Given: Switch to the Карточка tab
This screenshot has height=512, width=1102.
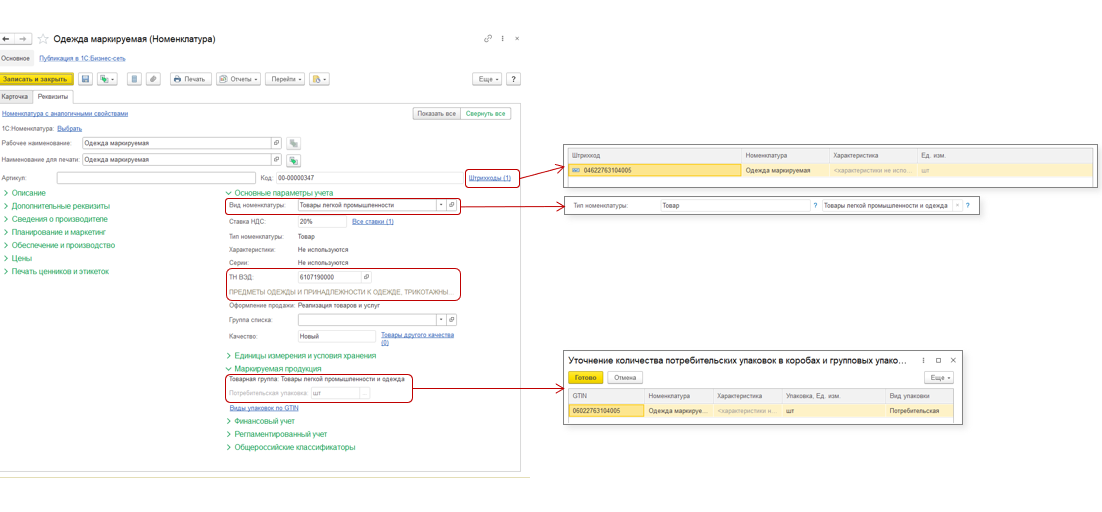Looking at the screenshot, I should [15, 97].
